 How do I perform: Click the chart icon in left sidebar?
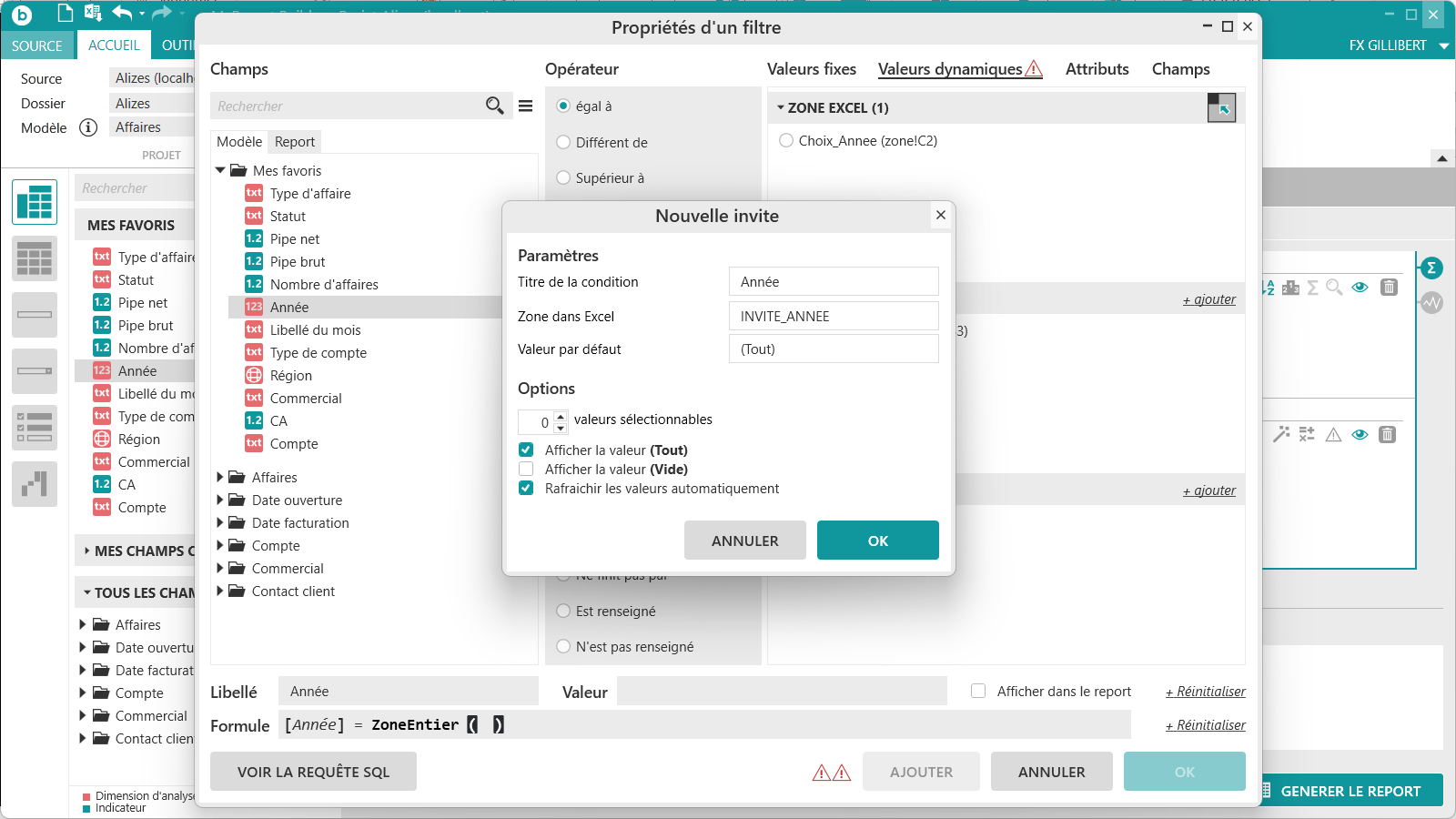(35, 483)
